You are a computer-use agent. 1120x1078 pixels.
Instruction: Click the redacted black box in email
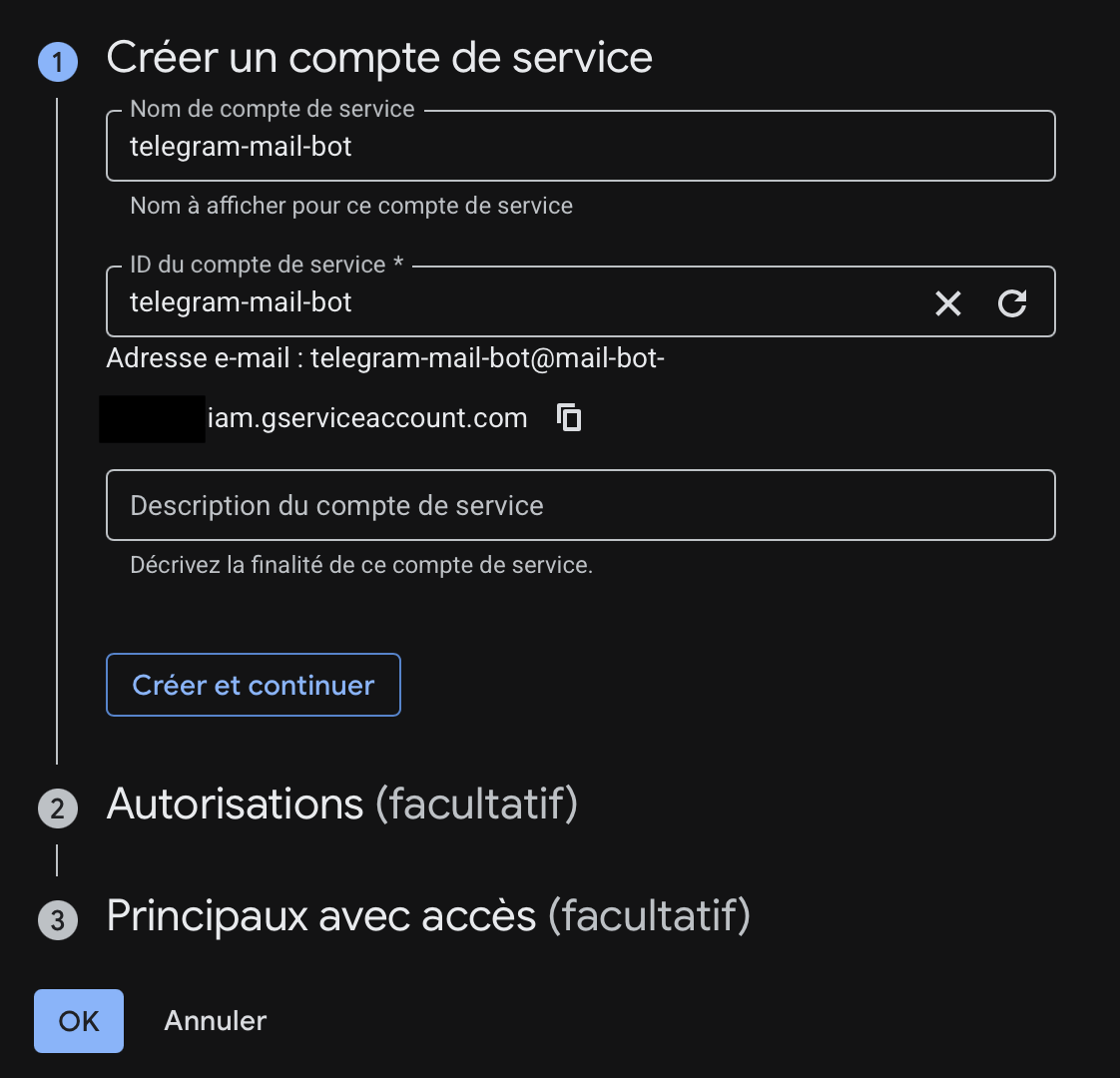(152, 418)
